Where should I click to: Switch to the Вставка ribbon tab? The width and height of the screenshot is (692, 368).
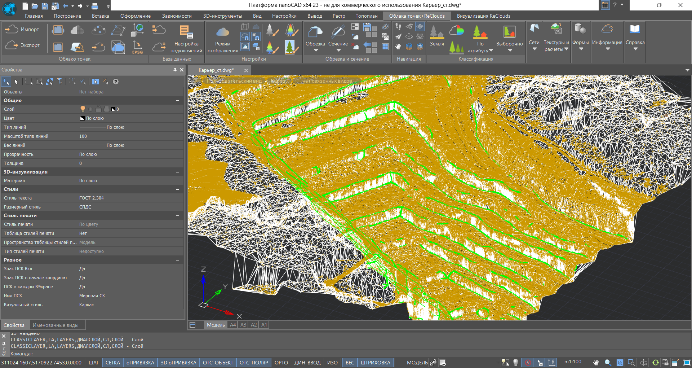pyautogui.click(x=100, y=16)
